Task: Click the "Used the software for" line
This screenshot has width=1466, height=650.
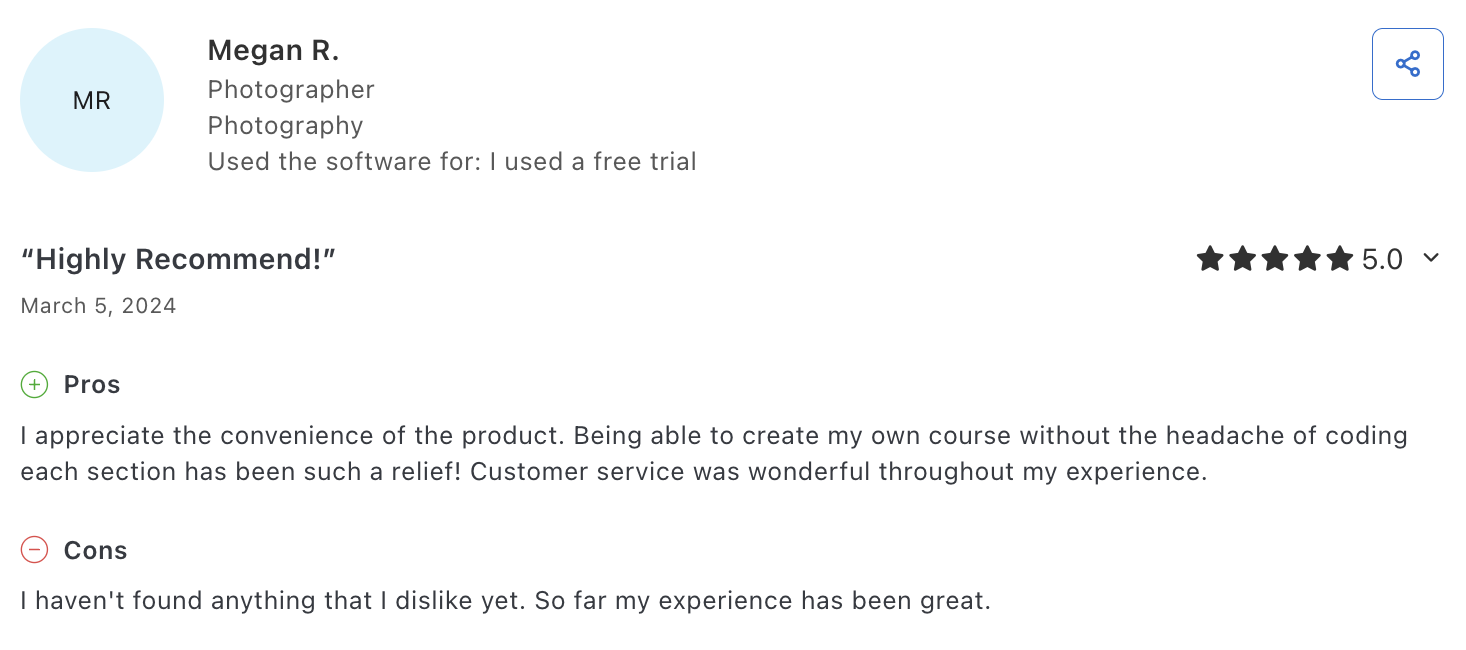Action: [452, 161]
